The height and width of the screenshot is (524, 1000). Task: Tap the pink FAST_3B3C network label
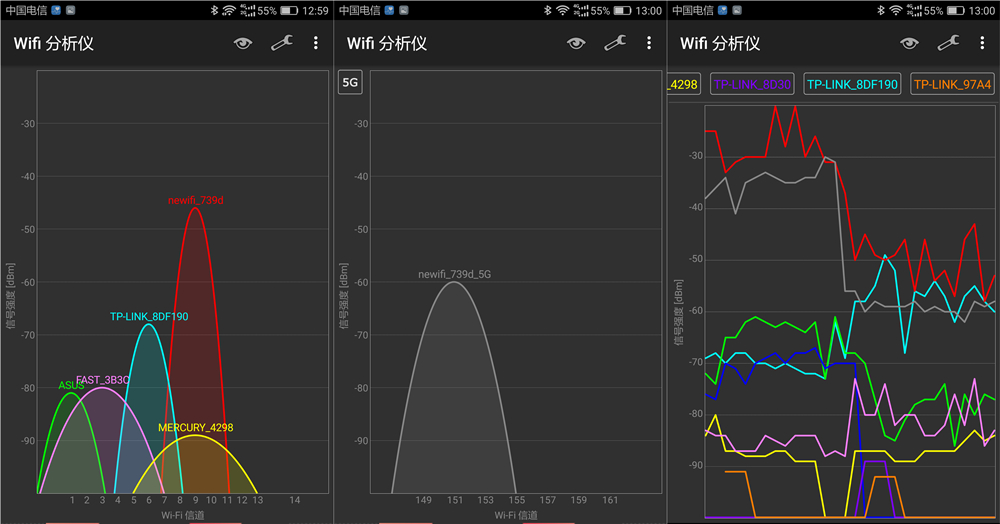[x=103, y=380]
